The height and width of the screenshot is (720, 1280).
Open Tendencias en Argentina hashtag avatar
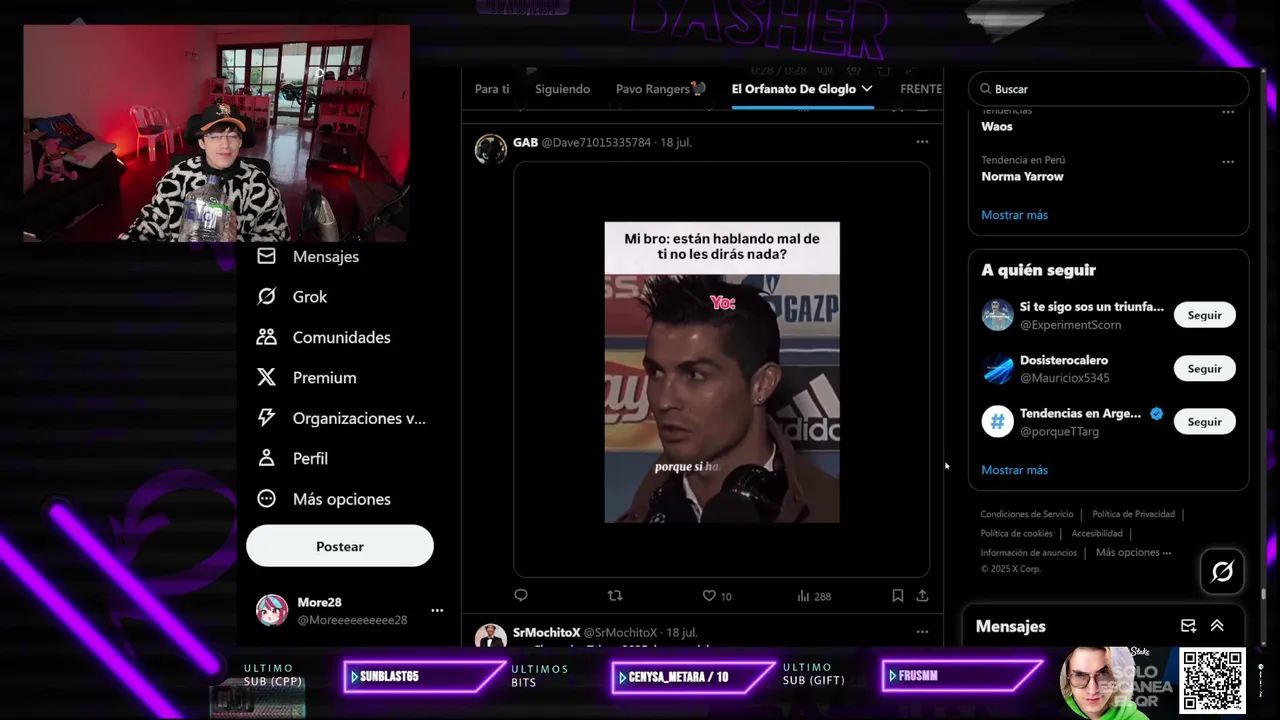tap(997, 422)
